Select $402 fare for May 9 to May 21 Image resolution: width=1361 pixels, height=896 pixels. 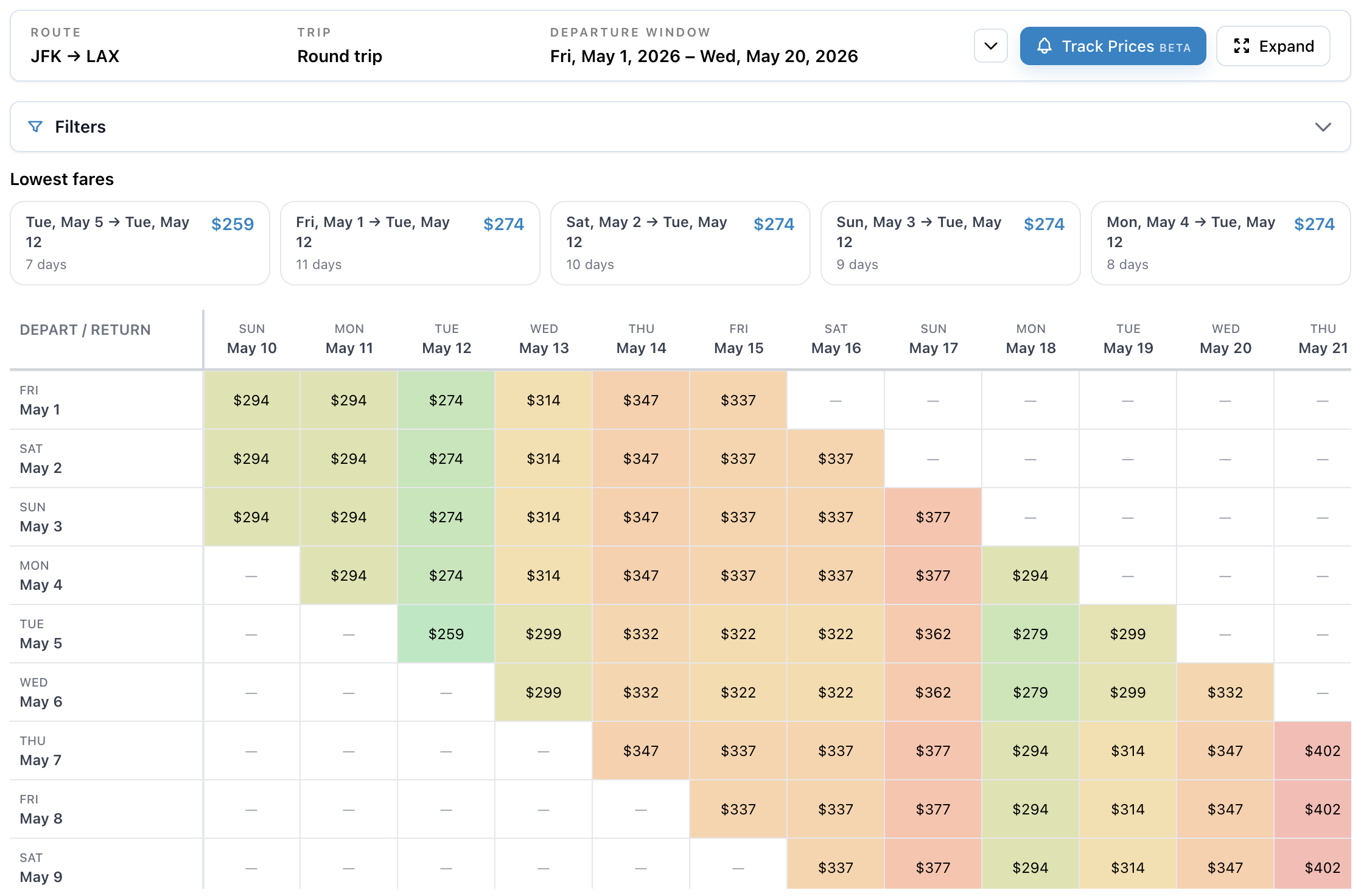(x=1313, y=864)
